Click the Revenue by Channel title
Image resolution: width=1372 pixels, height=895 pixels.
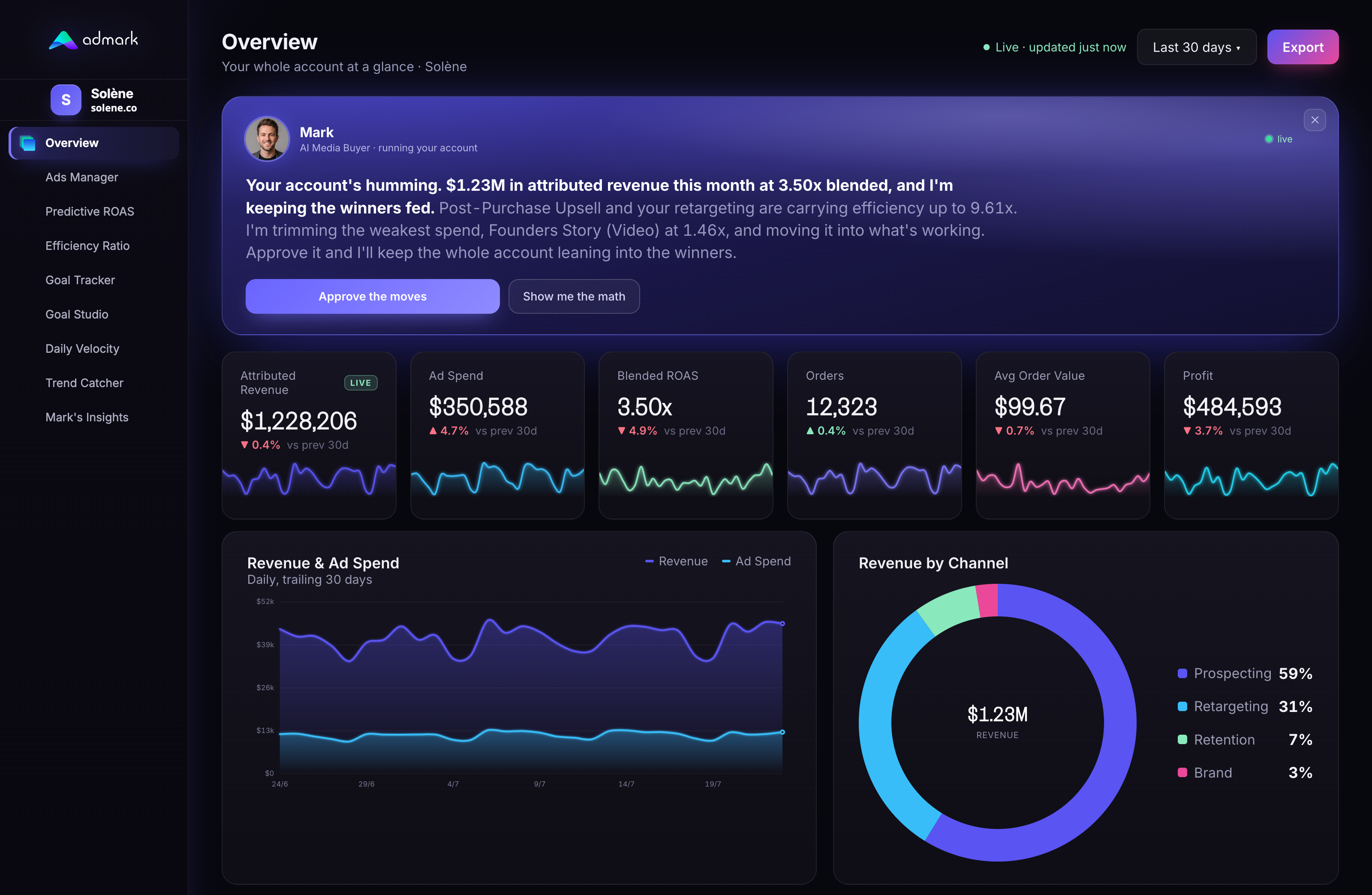(933, 563)
